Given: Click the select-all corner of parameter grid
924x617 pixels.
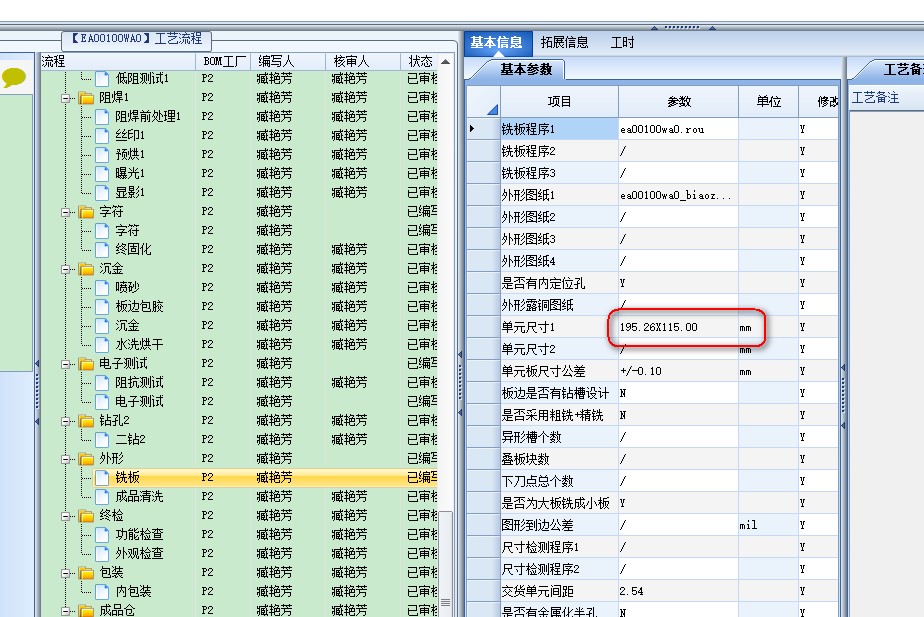Looking at the screenshot, I should (x=492, y=110).
